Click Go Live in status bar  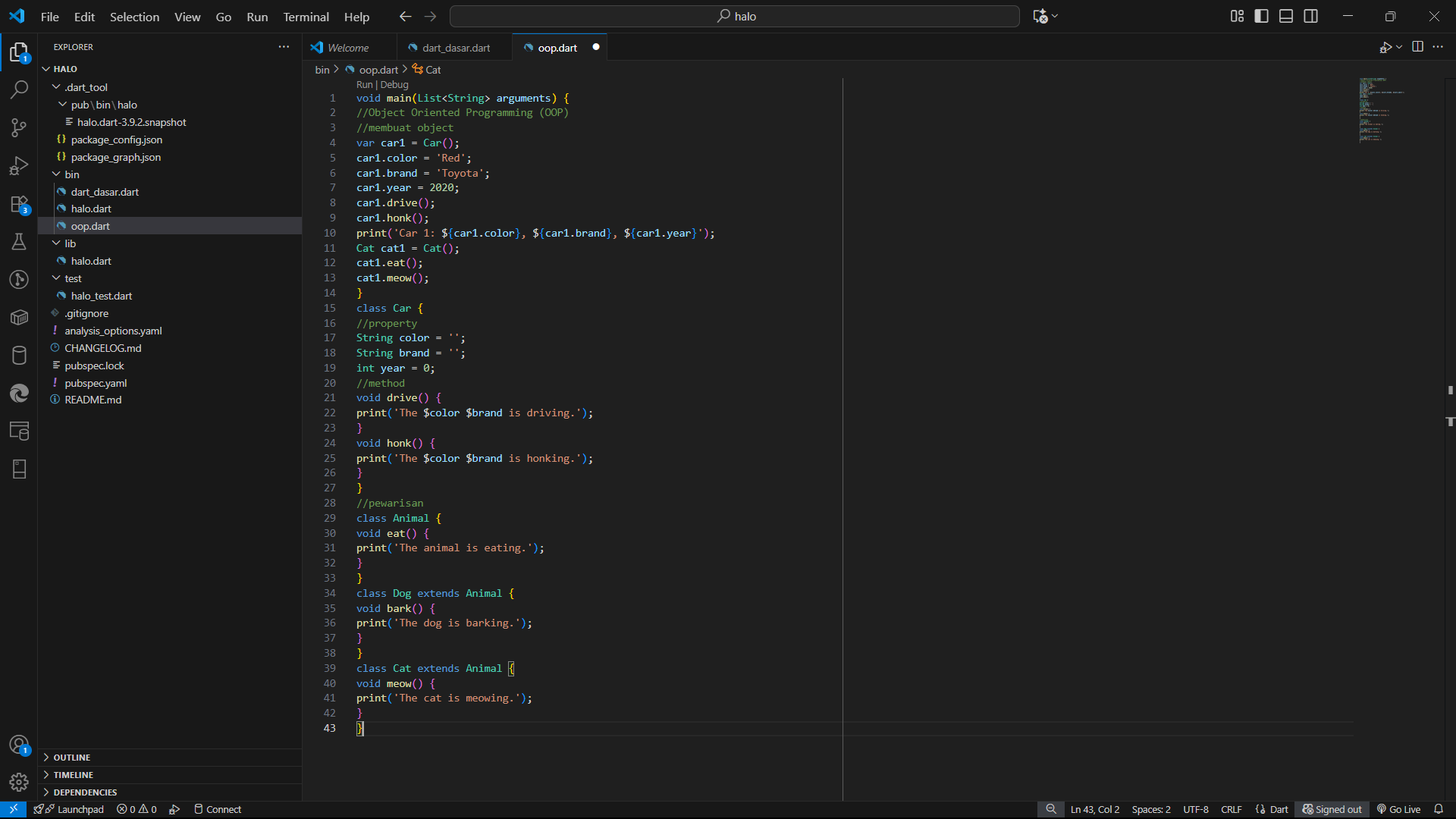tap(1399, 809)
